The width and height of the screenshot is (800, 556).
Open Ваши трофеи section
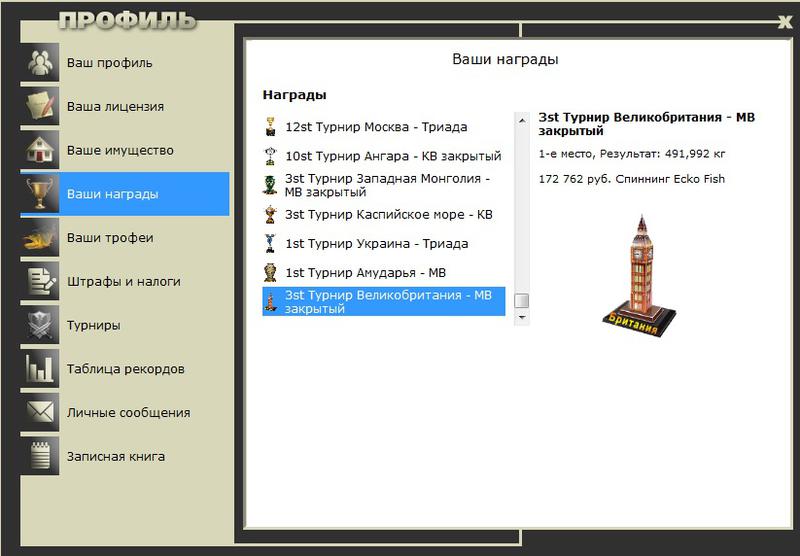124,238
